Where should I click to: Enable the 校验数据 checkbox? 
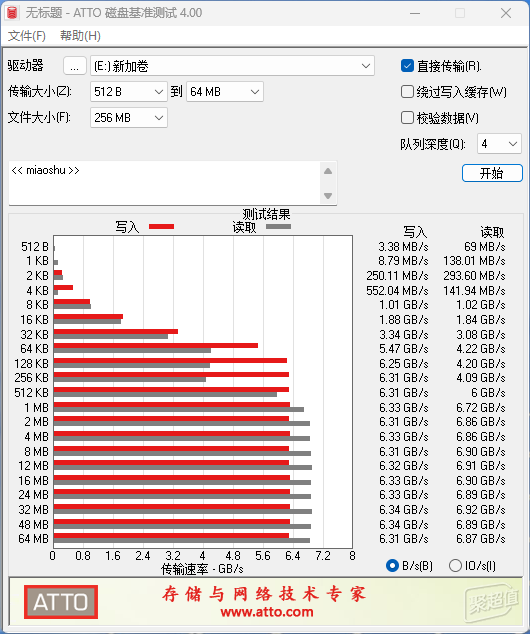407,118
